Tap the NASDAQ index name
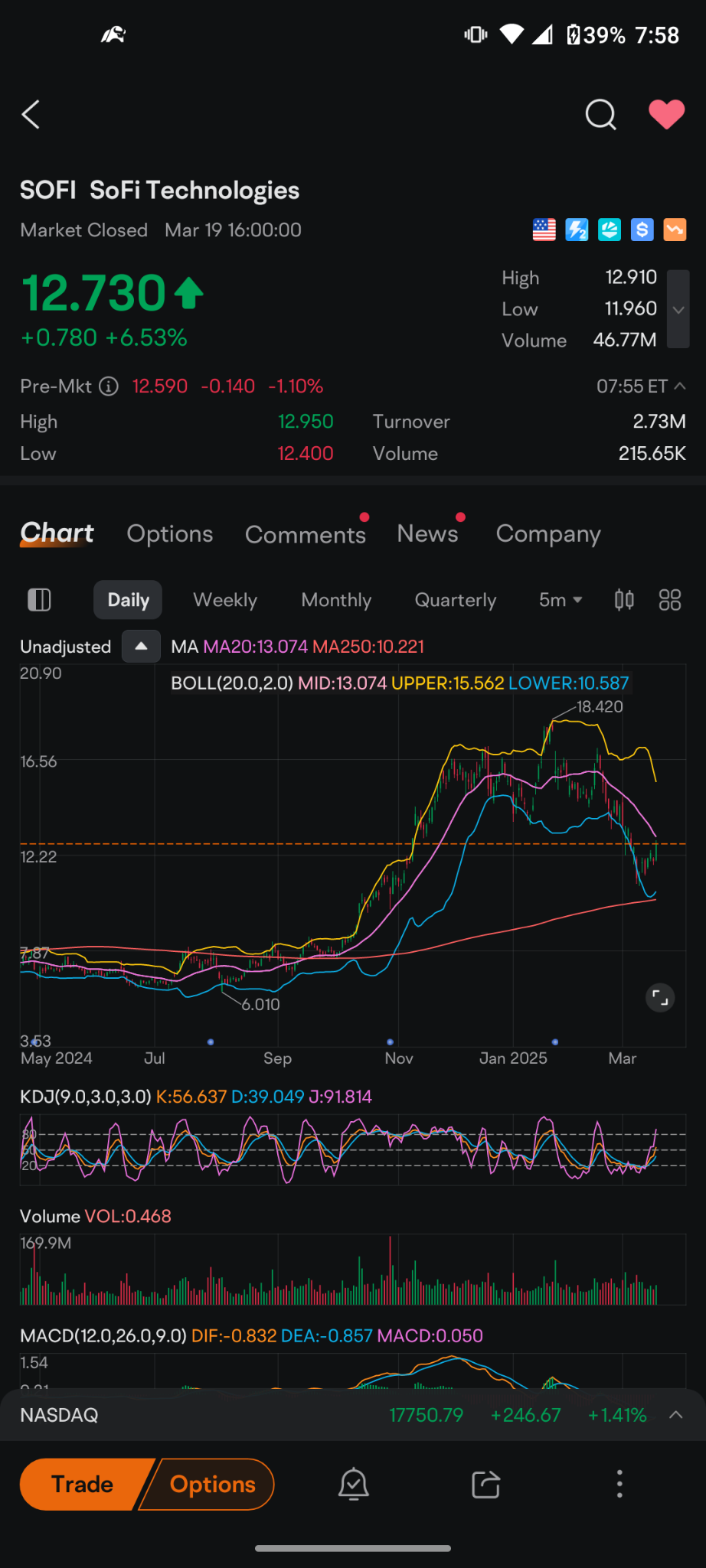 coord(59,1415)
